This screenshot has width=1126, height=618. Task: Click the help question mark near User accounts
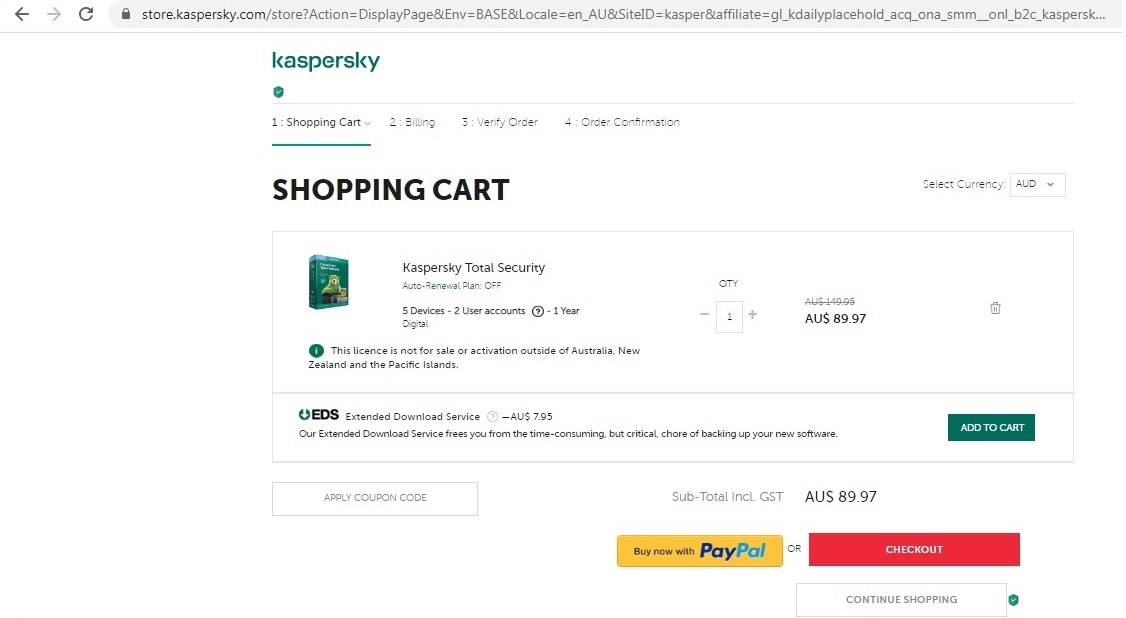coord(538,311)
